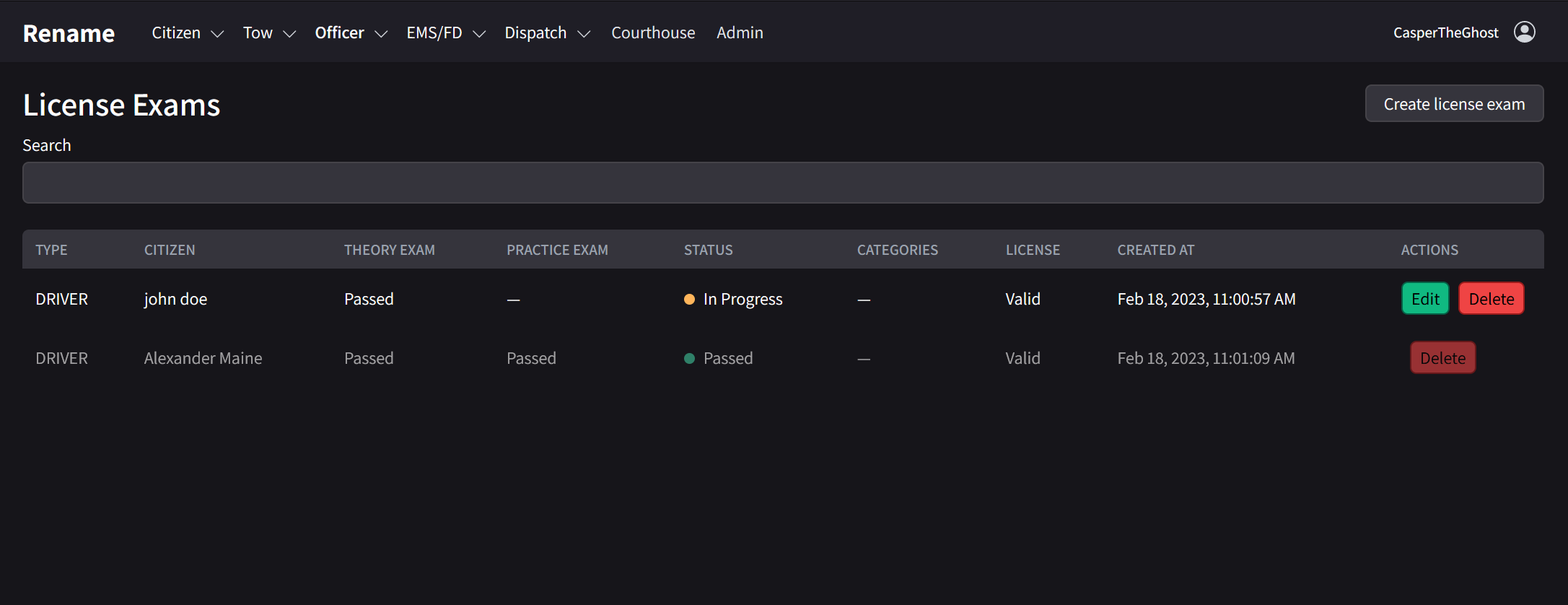Focus the Search input field
Image resolution: width=1568 pixels, height=605 pixels.
click(783, 183)
